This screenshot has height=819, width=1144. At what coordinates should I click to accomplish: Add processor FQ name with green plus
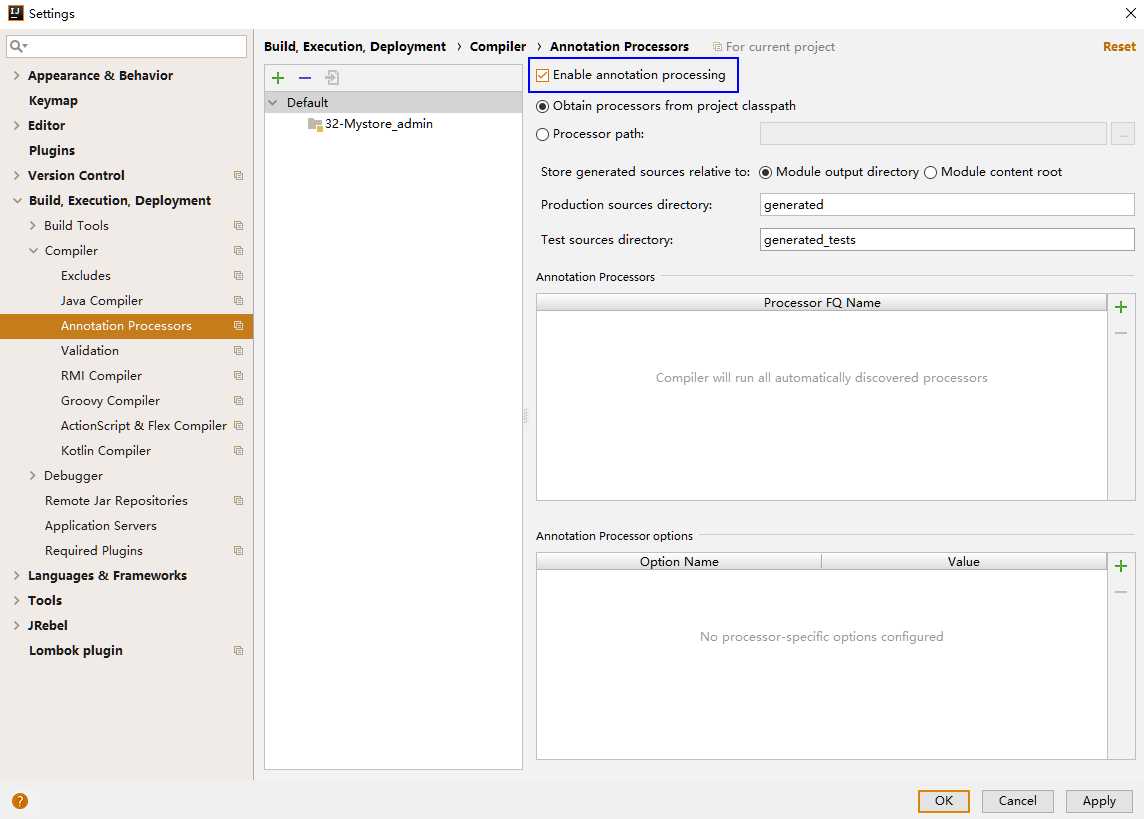click(x=1121, y=307)
